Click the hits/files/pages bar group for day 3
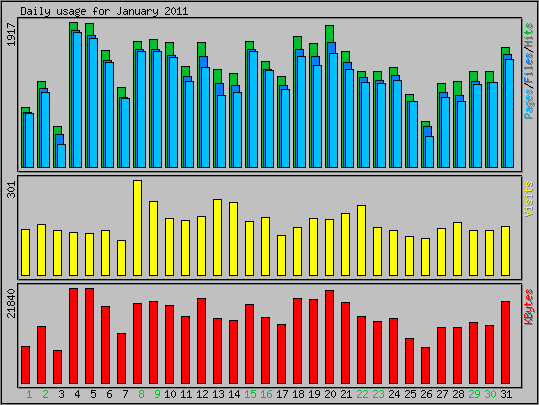This screenshot has height=405, width=539. point(59,147)
